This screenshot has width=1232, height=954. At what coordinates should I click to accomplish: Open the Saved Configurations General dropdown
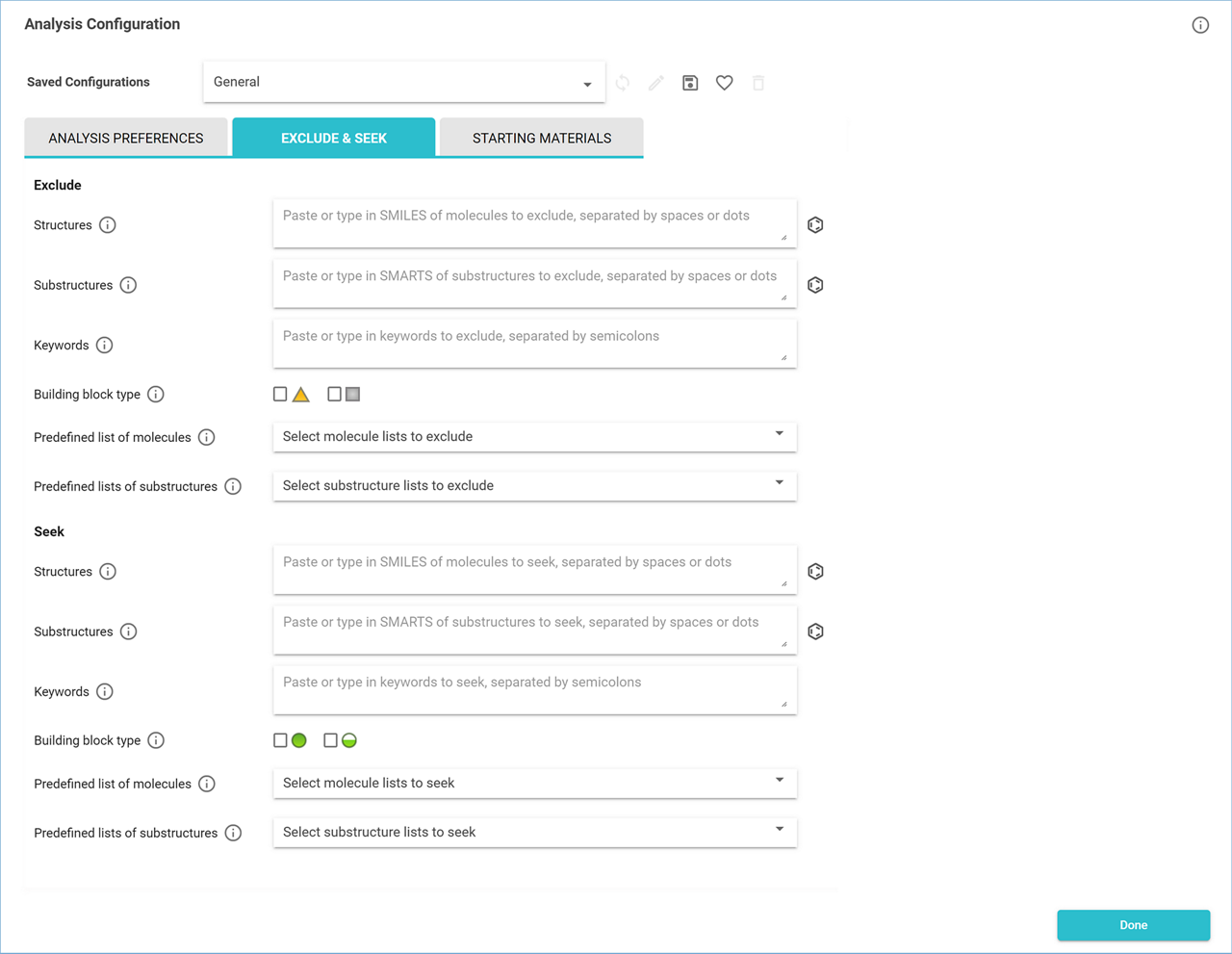(403, 83)
